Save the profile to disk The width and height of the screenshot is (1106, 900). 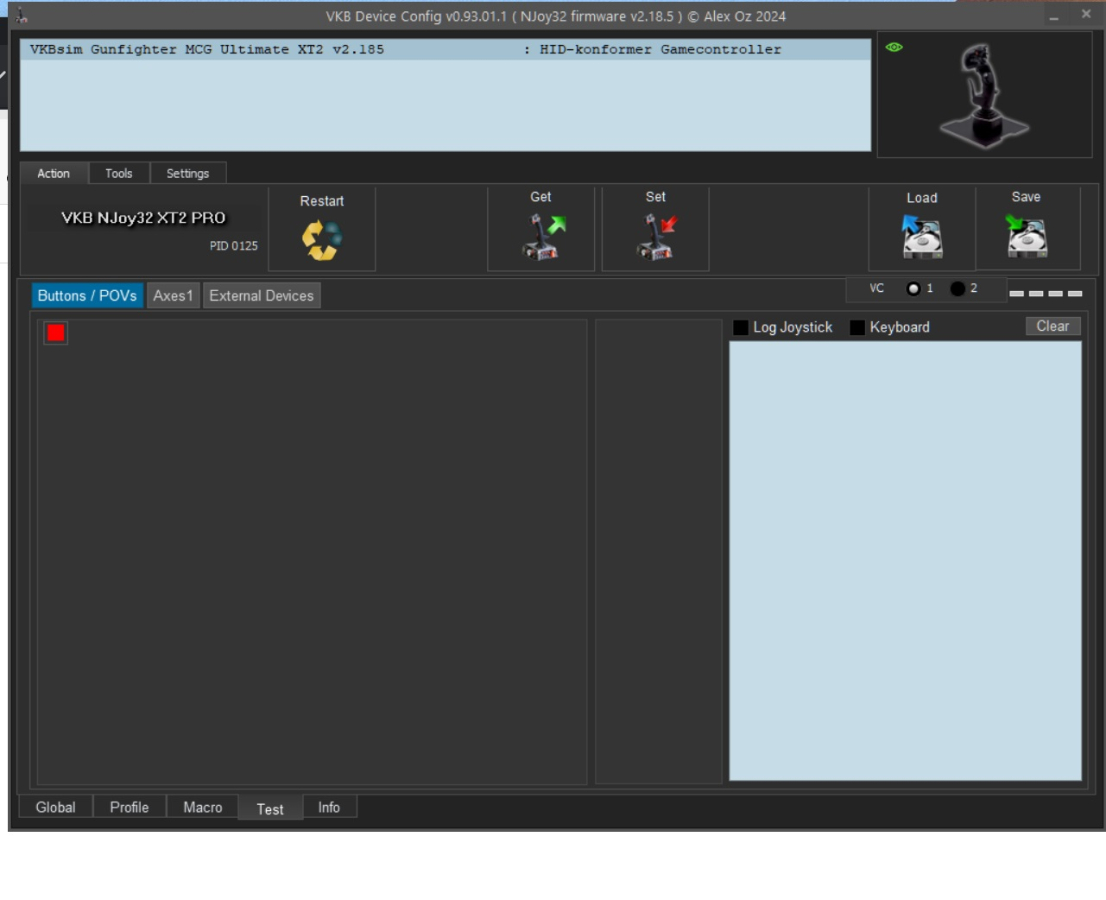[x=1026, y=236]
